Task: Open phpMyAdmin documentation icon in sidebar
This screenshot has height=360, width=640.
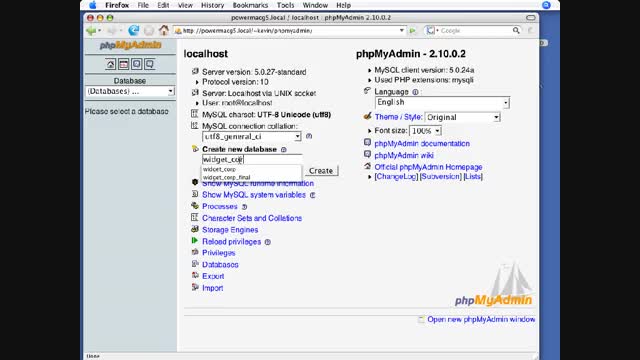Action: [137, 64]
